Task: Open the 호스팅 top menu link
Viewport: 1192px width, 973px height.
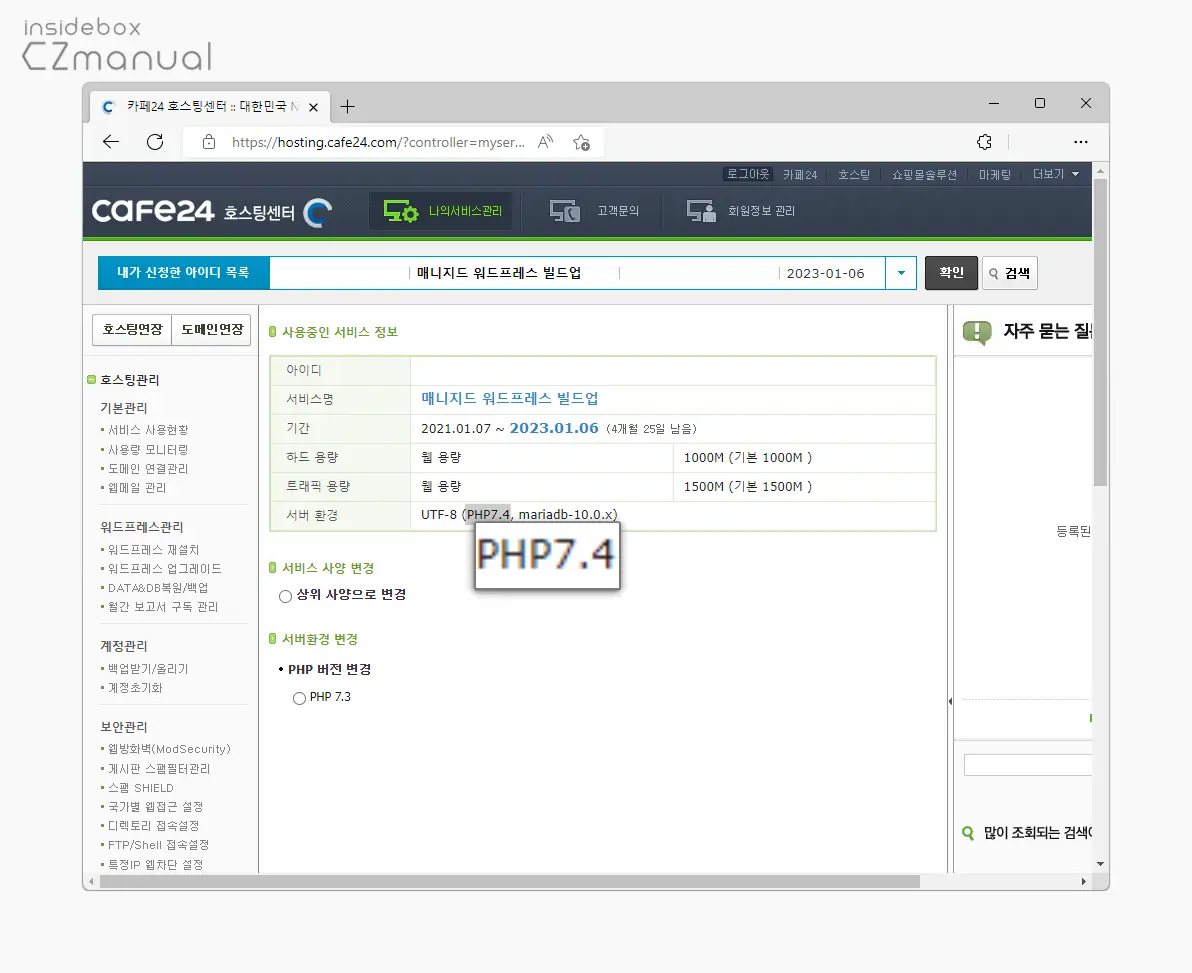Action: [854, 175]
